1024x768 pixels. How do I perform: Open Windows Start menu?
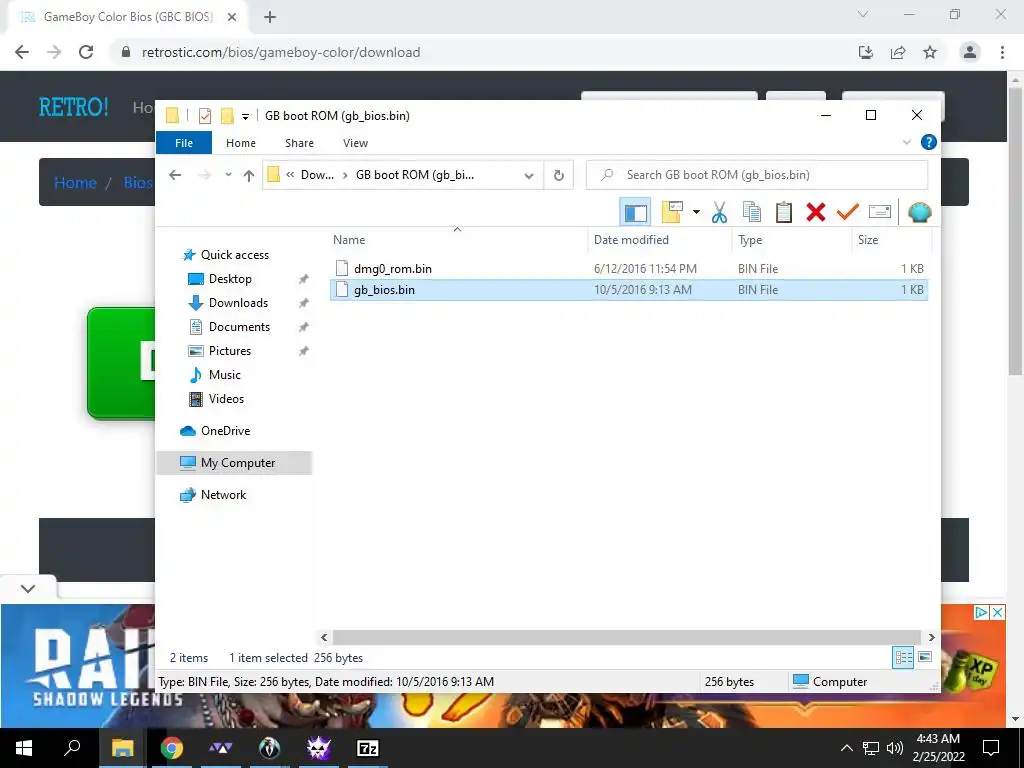coord(24,748)
